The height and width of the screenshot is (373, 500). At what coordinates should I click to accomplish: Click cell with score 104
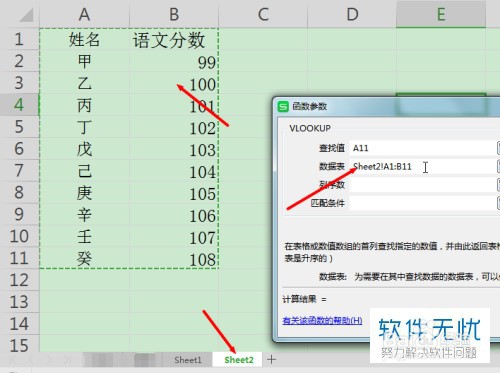174,171
